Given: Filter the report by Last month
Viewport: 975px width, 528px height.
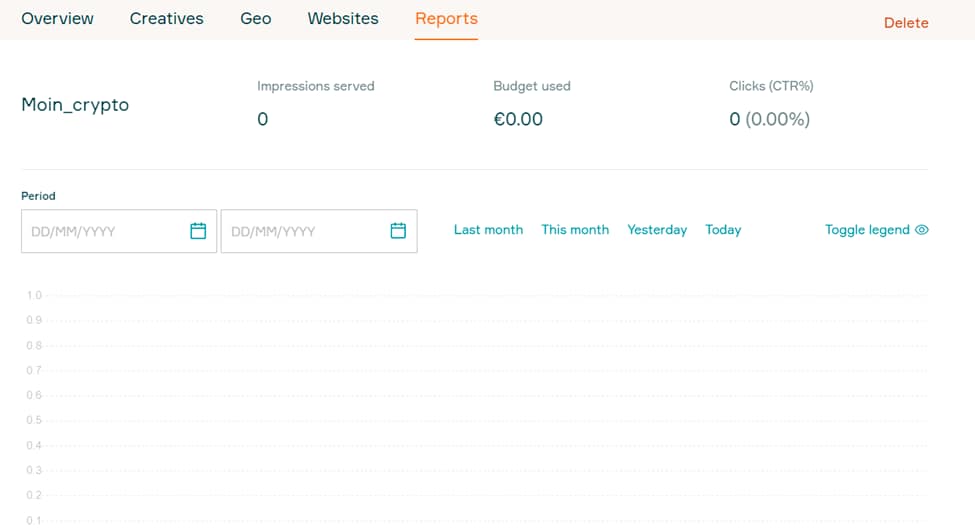Looking at the screenshot, I should click(488, 230).
